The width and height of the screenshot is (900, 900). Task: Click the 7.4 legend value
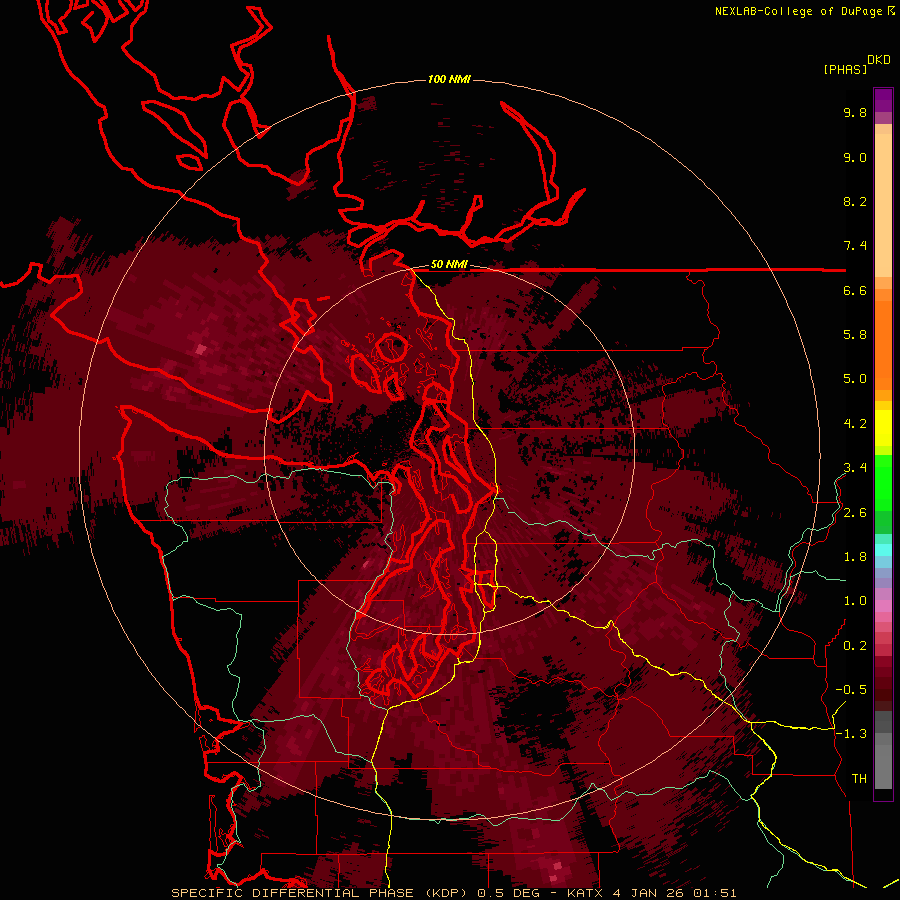(855, 246)
